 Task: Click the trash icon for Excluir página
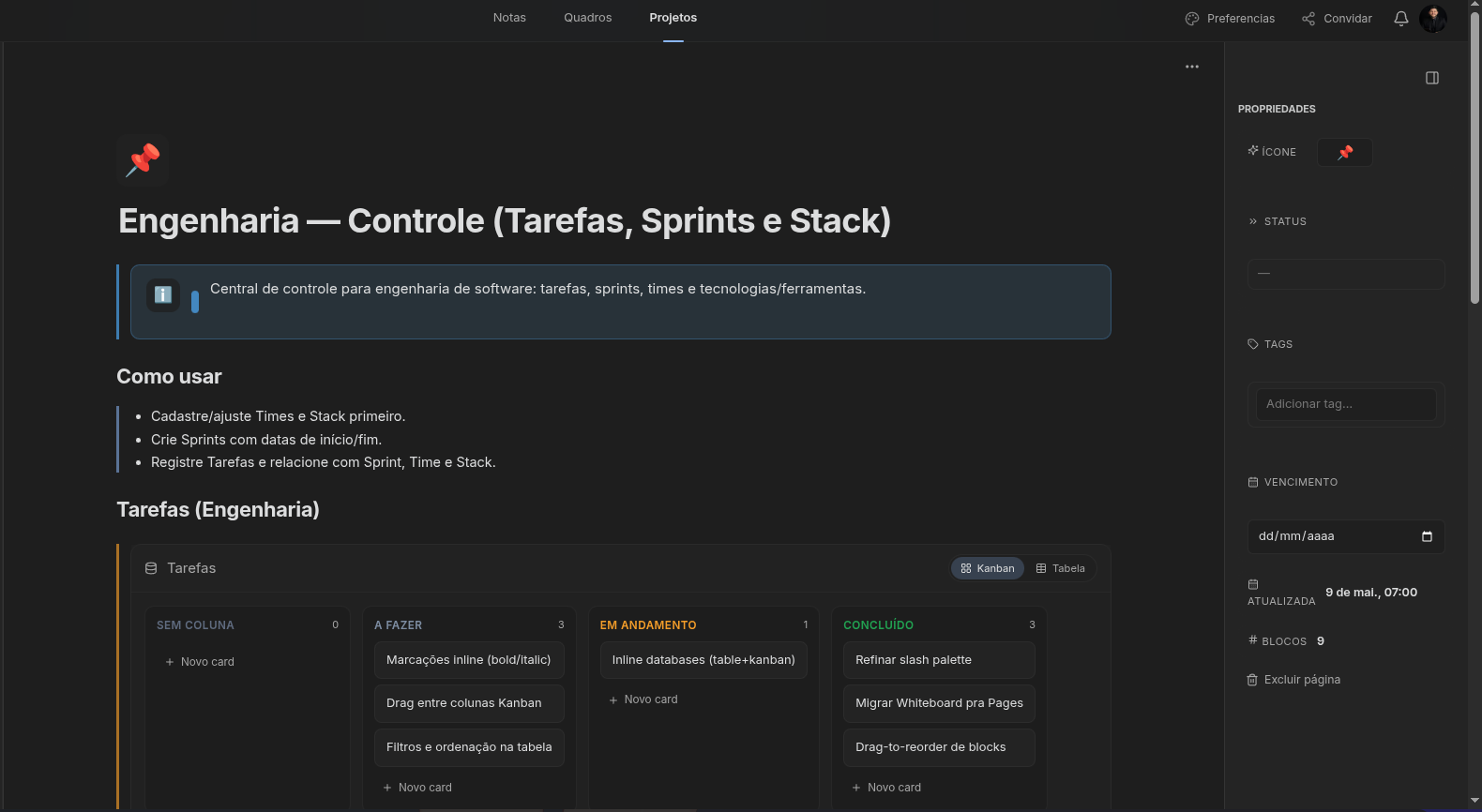pyautogui.click(x=1252, y=680)
